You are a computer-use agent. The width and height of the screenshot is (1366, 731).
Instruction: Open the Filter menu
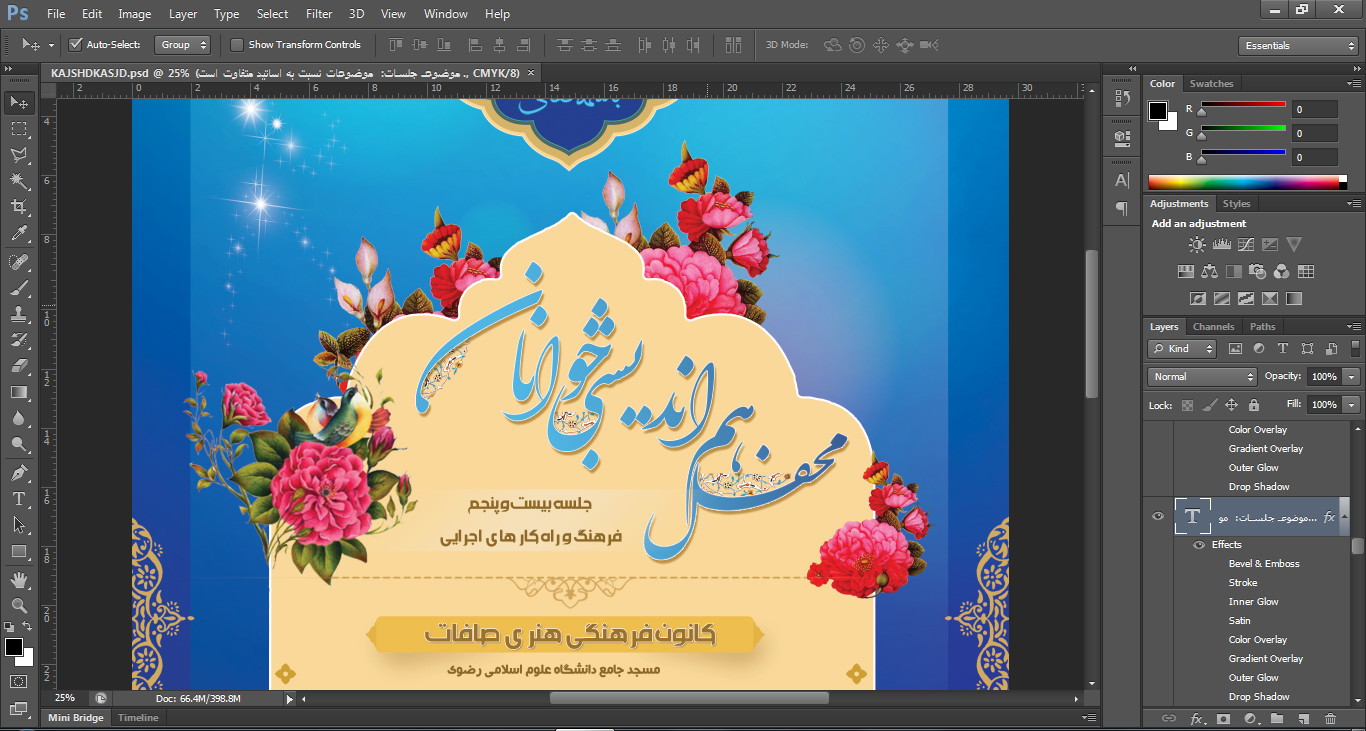(319, 14)
